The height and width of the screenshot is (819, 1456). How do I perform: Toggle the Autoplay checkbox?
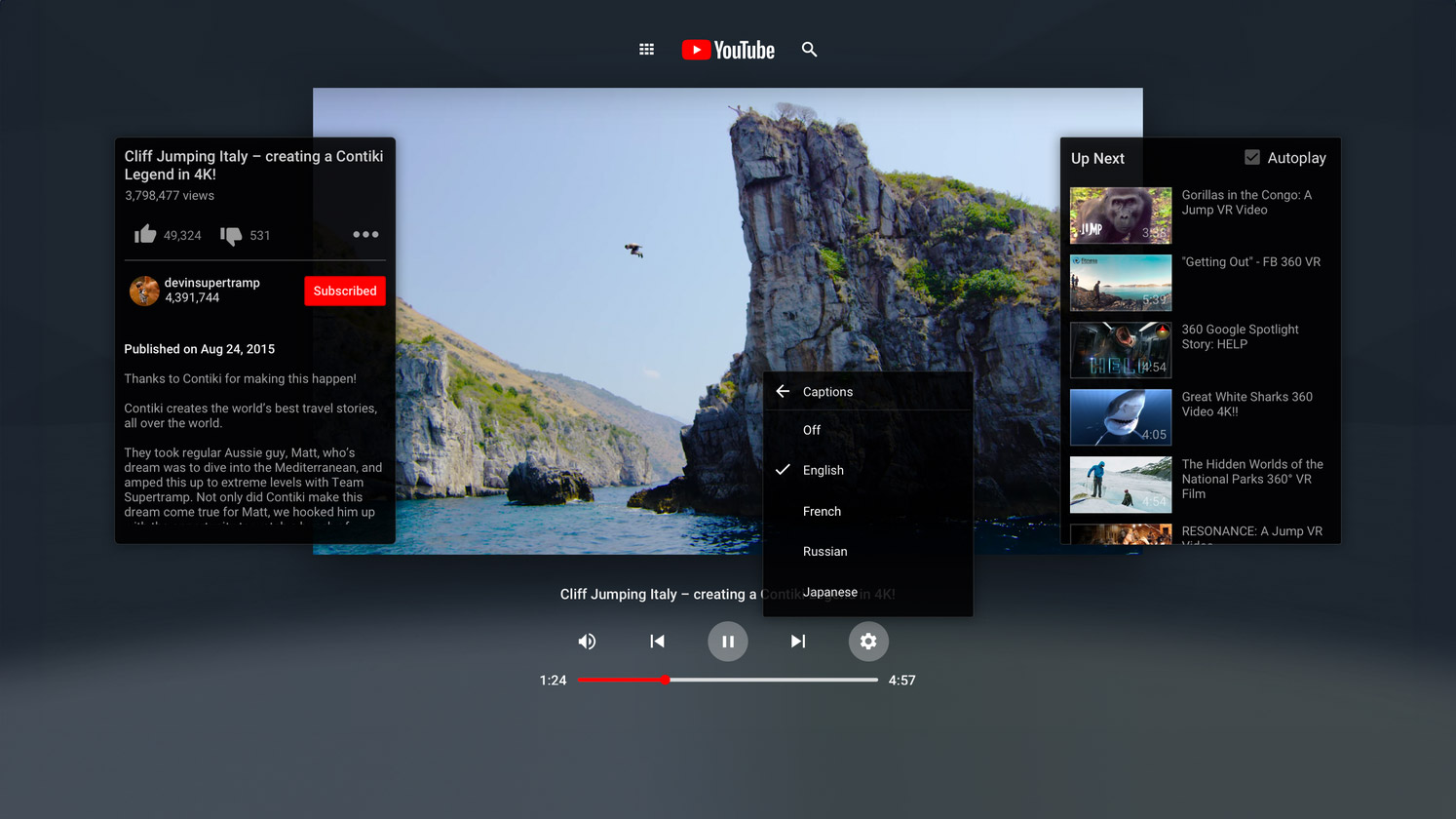point(1252,157)
